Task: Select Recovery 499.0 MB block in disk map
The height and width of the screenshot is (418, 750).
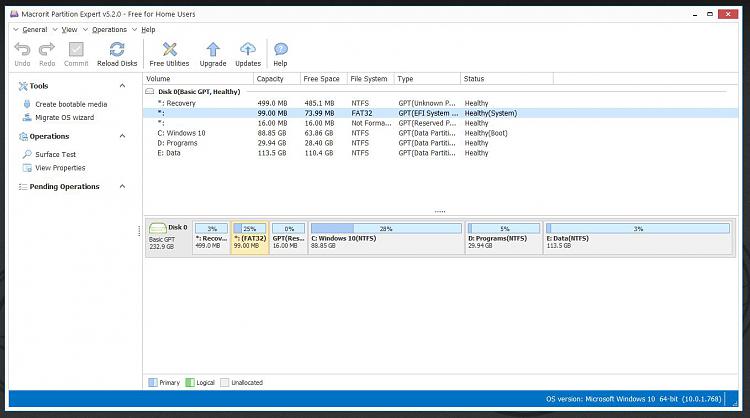Action: (x=211, y=238)
